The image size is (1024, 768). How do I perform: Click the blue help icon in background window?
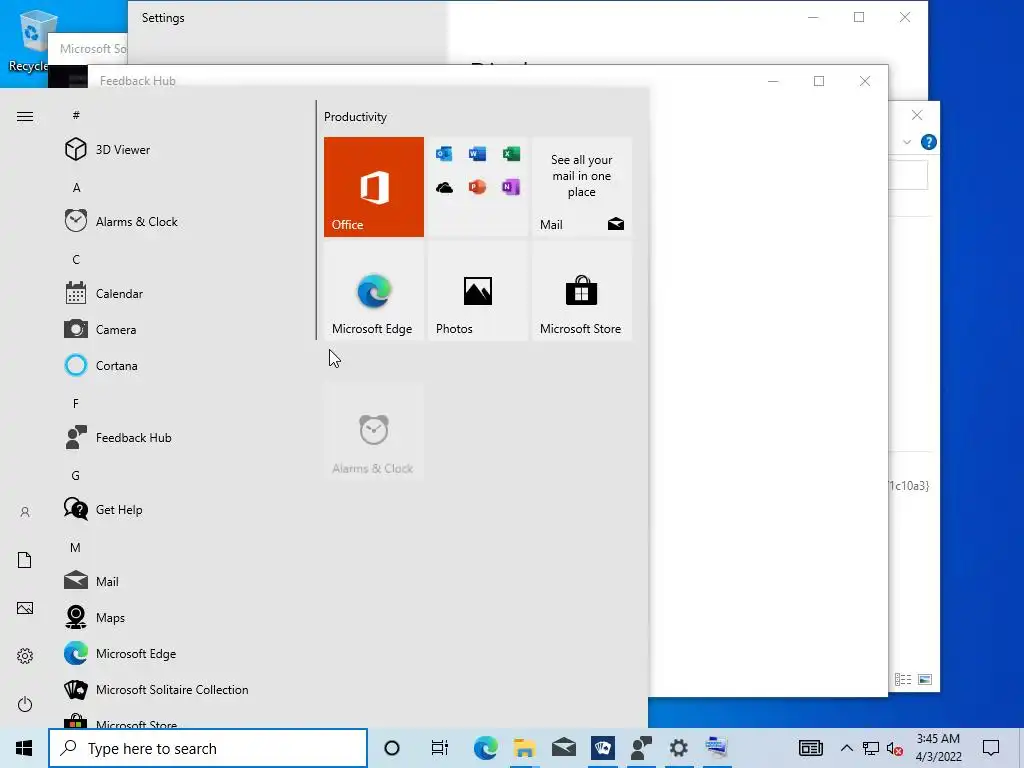pos(928,142)
